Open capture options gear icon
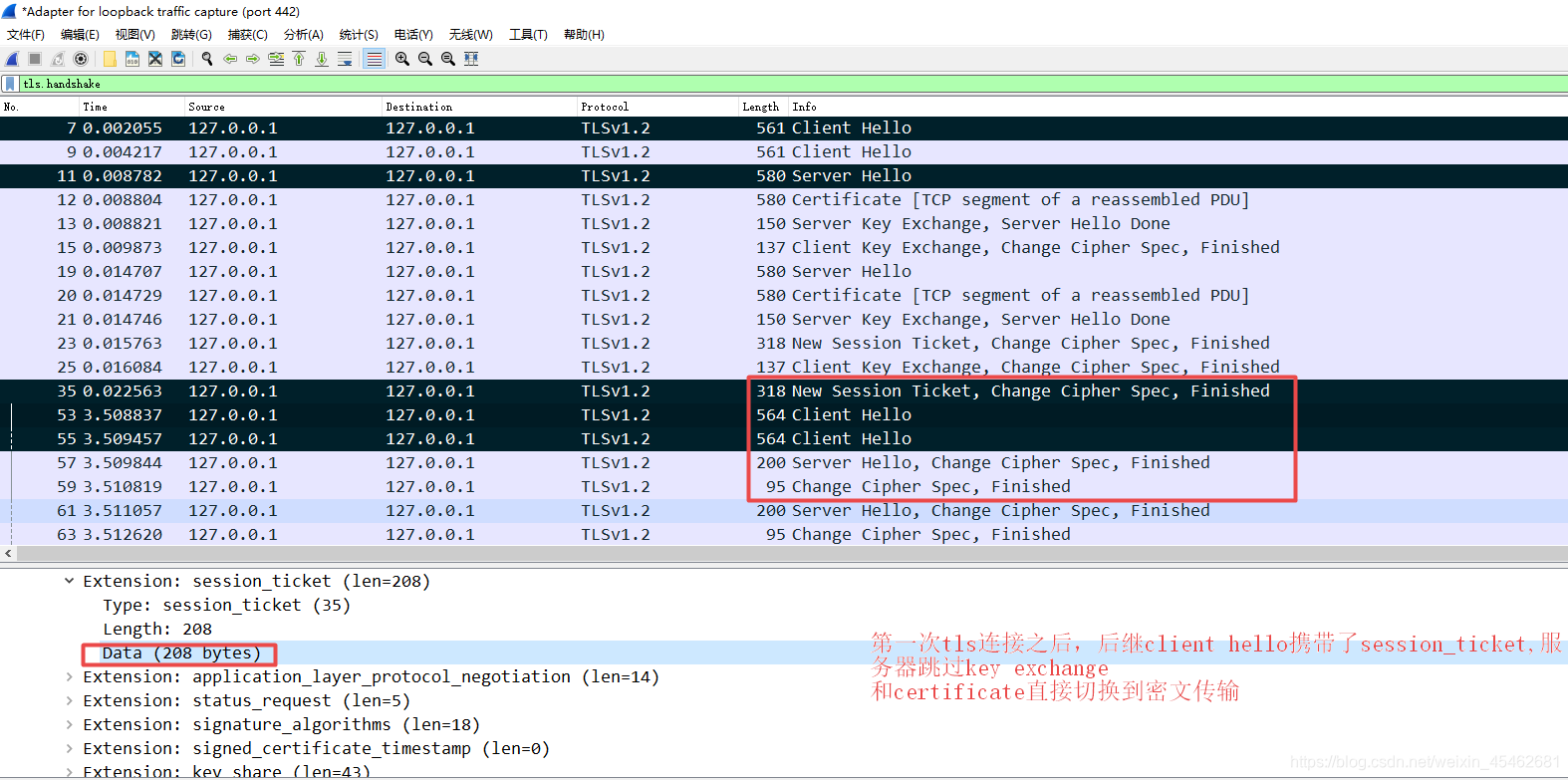Image resolution: width=1568 pixels, height=780 pixels. click(81, 59)
